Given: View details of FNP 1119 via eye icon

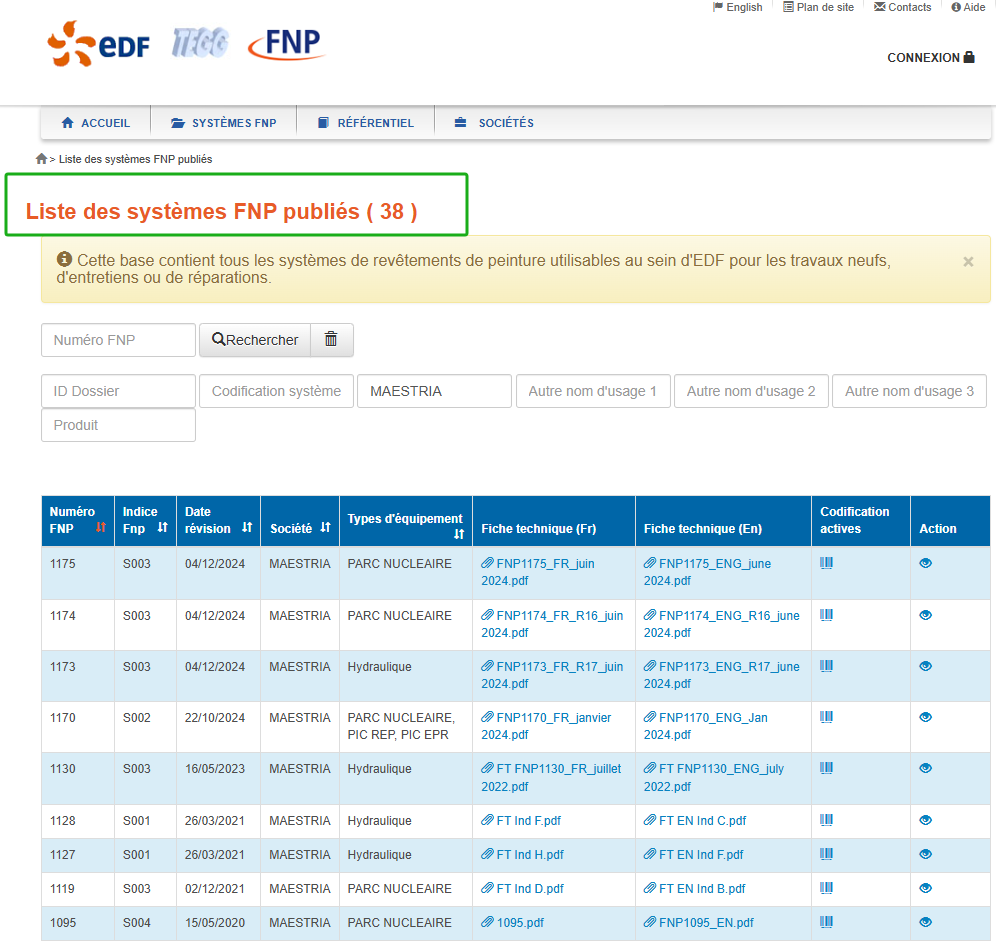Looking at the screenshot, I should click(925, 888).
